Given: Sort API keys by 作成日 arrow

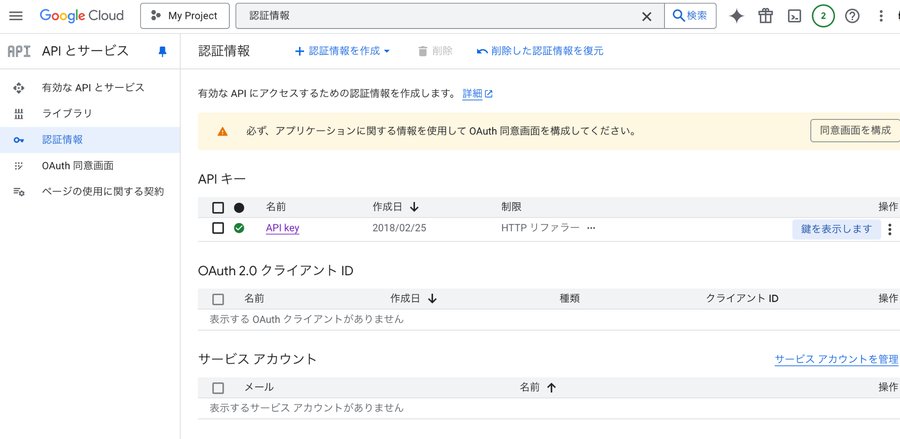Looking at the screenshot, I should (x=414, y=207).
